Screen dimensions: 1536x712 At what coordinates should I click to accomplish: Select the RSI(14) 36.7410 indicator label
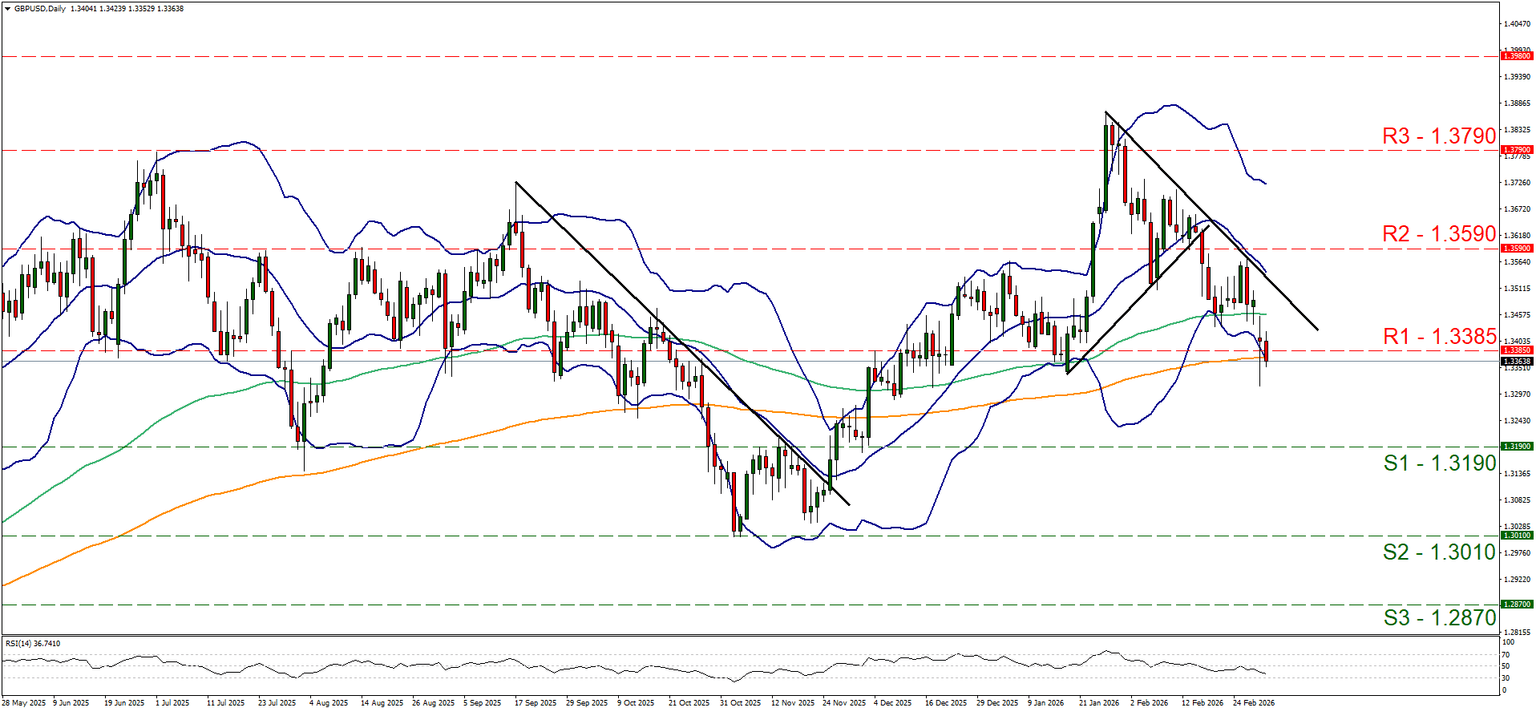tap(33, 645)
